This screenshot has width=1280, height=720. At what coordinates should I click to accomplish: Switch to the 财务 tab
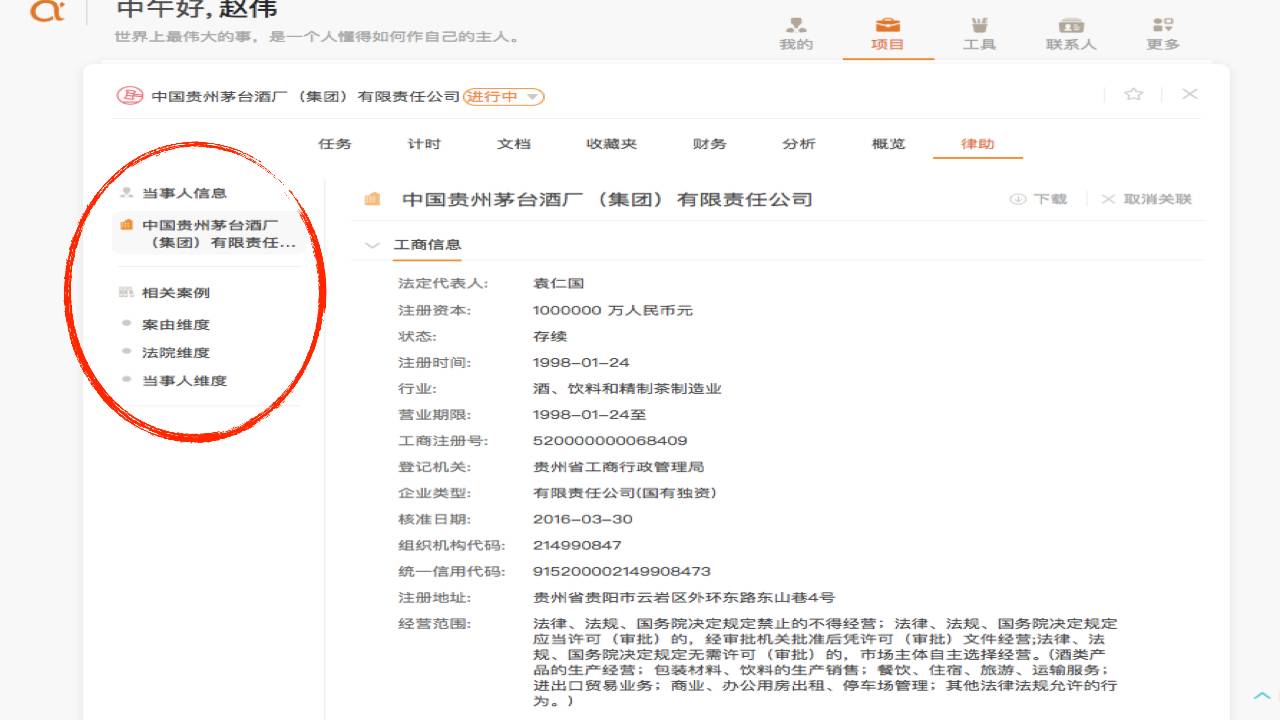tap(709, 144)
